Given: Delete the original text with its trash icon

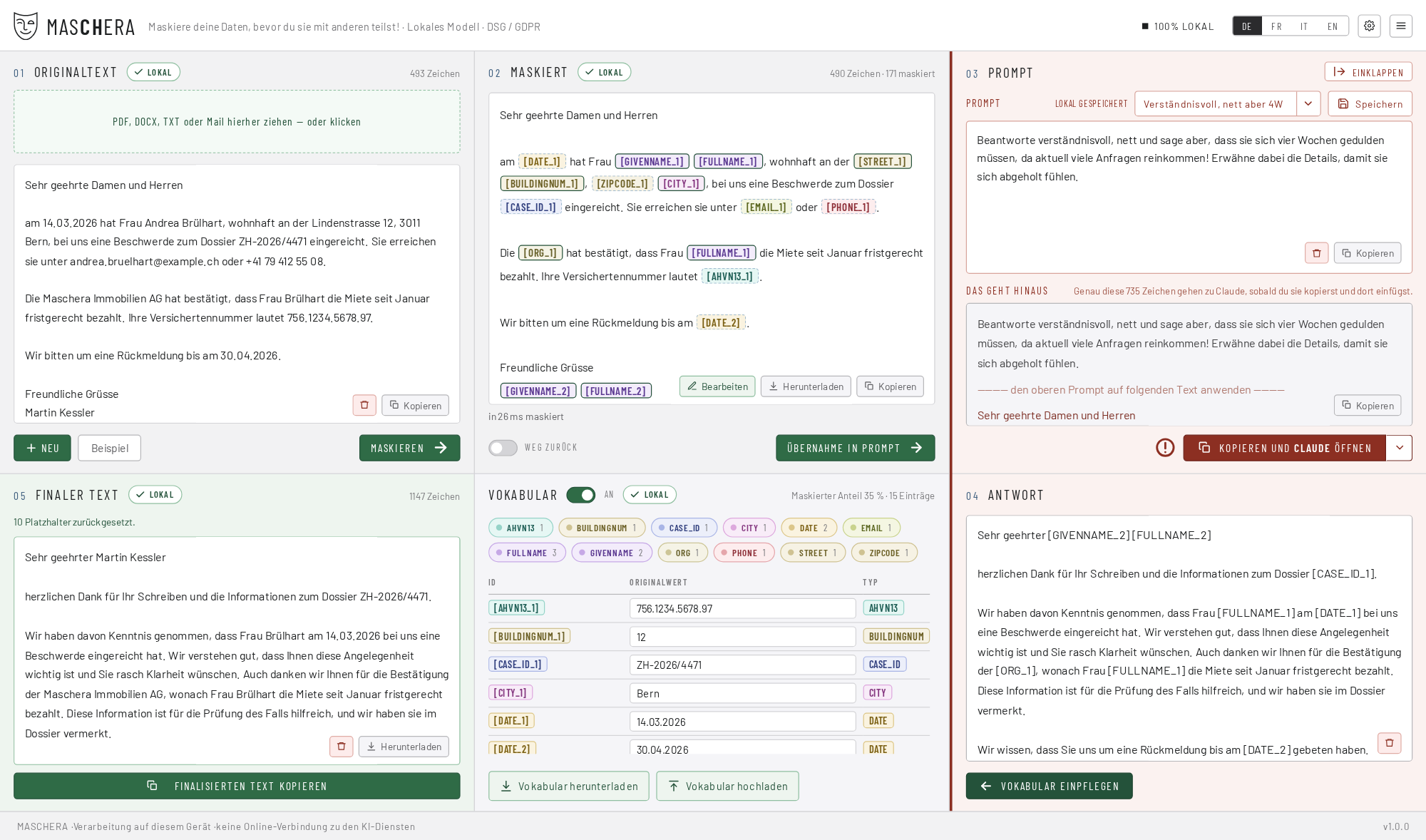Looking at the screenshot, I should click(x=364, y=405).
